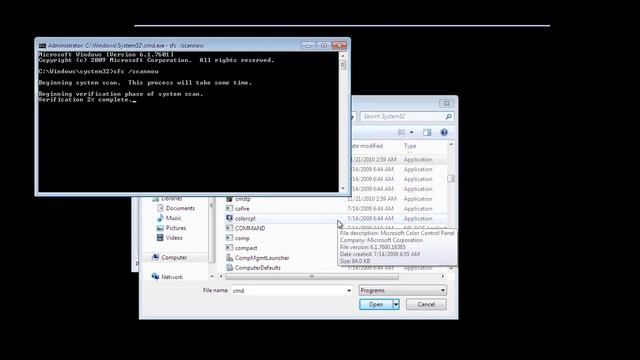
Task: Select the compact file
Action: 246,248
